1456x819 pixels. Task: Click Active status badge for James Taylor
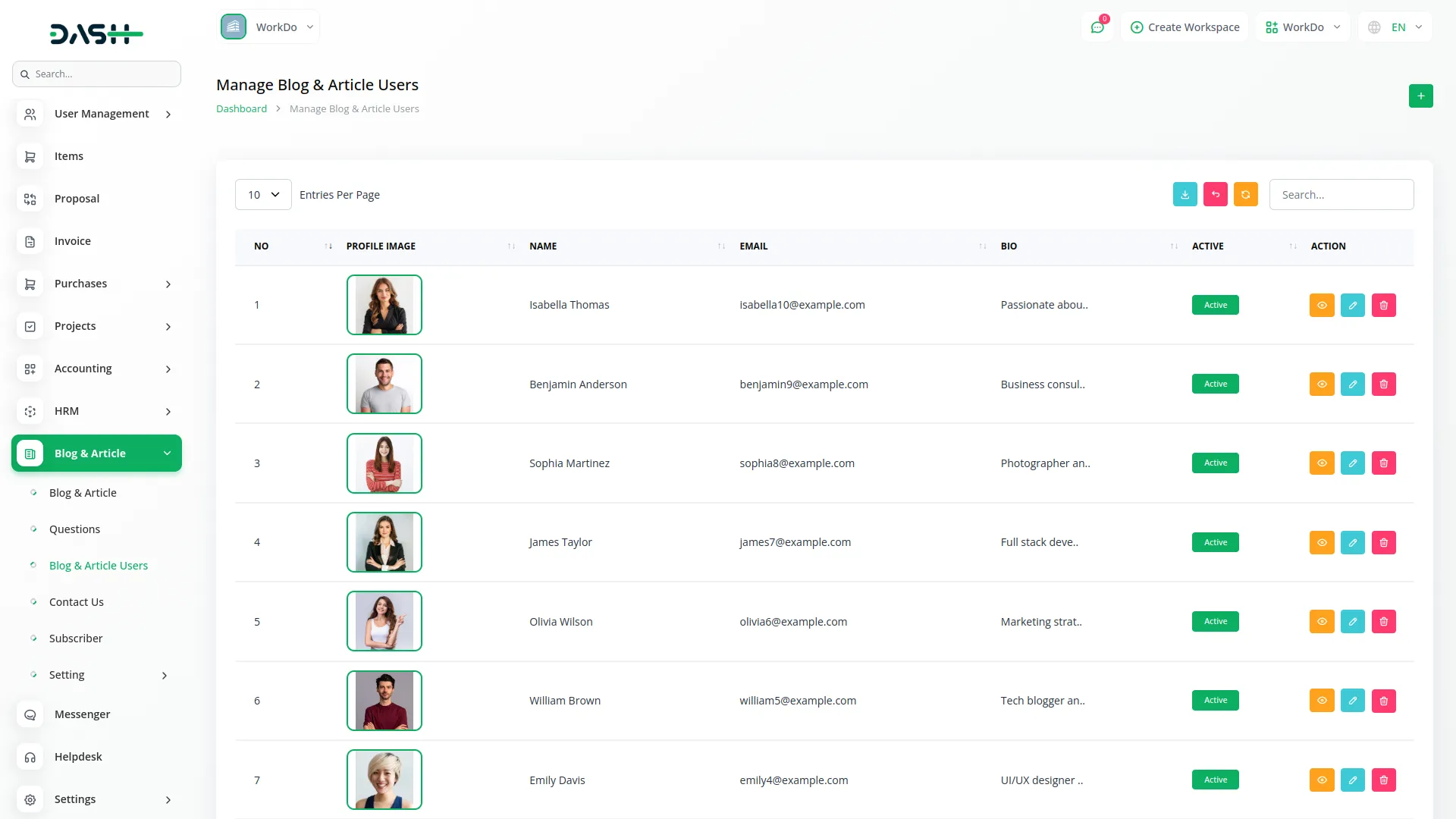pyautogui.click(x=1215, y=543)
